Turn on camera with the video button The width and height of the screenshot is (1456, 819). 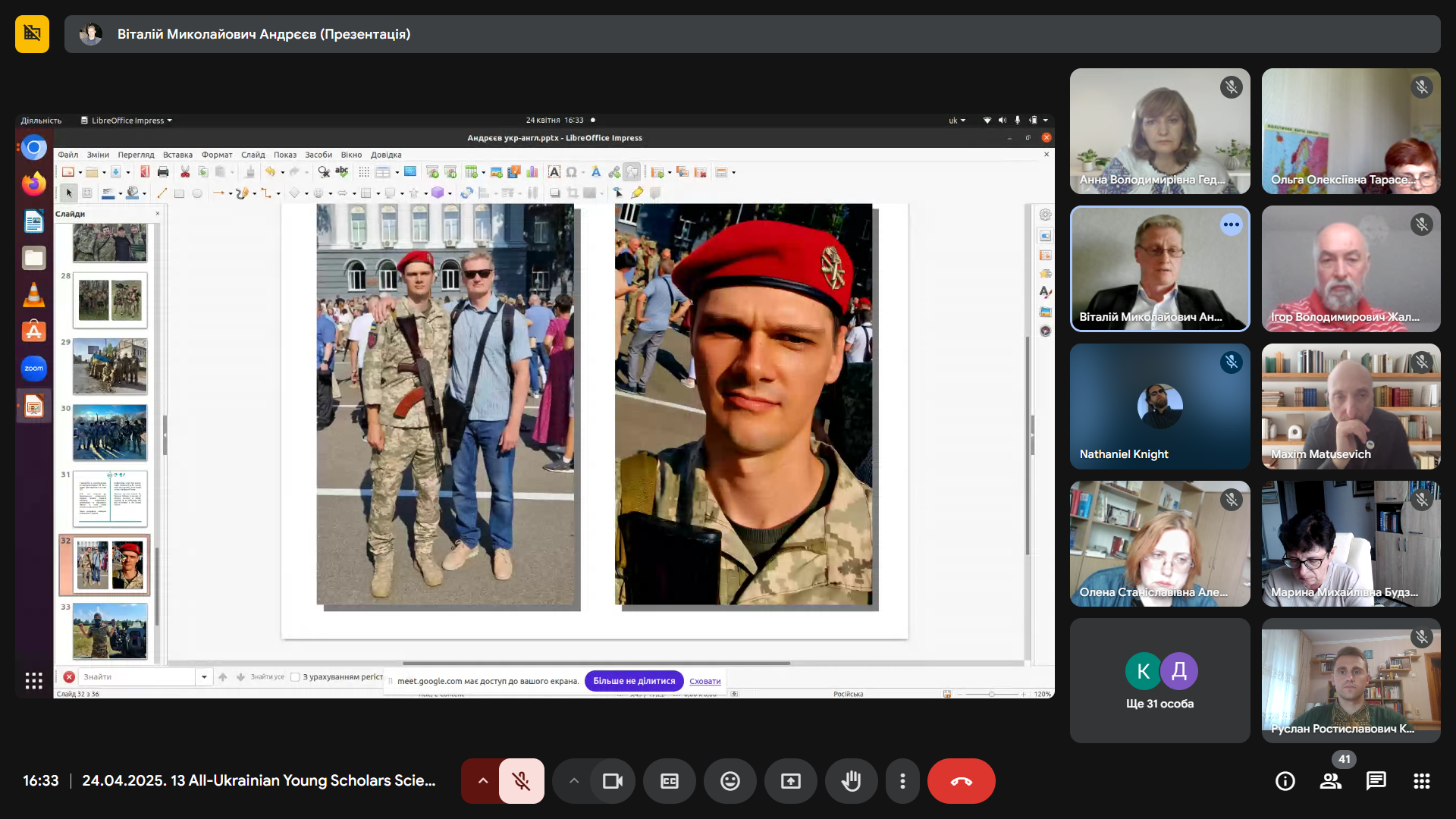click(x=612, y=781)
